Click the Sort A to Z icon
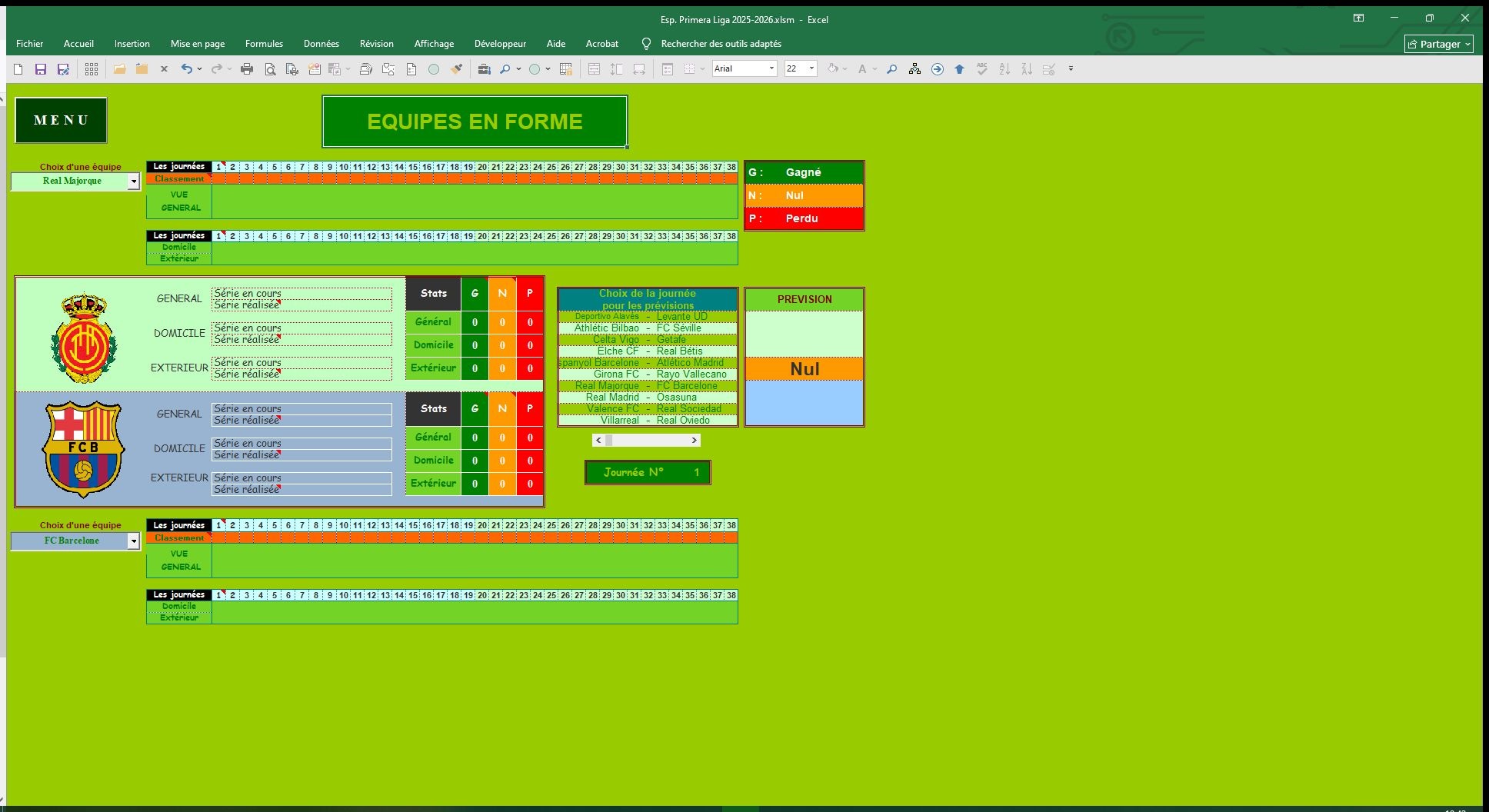The width and height of the screenshot is (1489, 812). (1004, 69)
